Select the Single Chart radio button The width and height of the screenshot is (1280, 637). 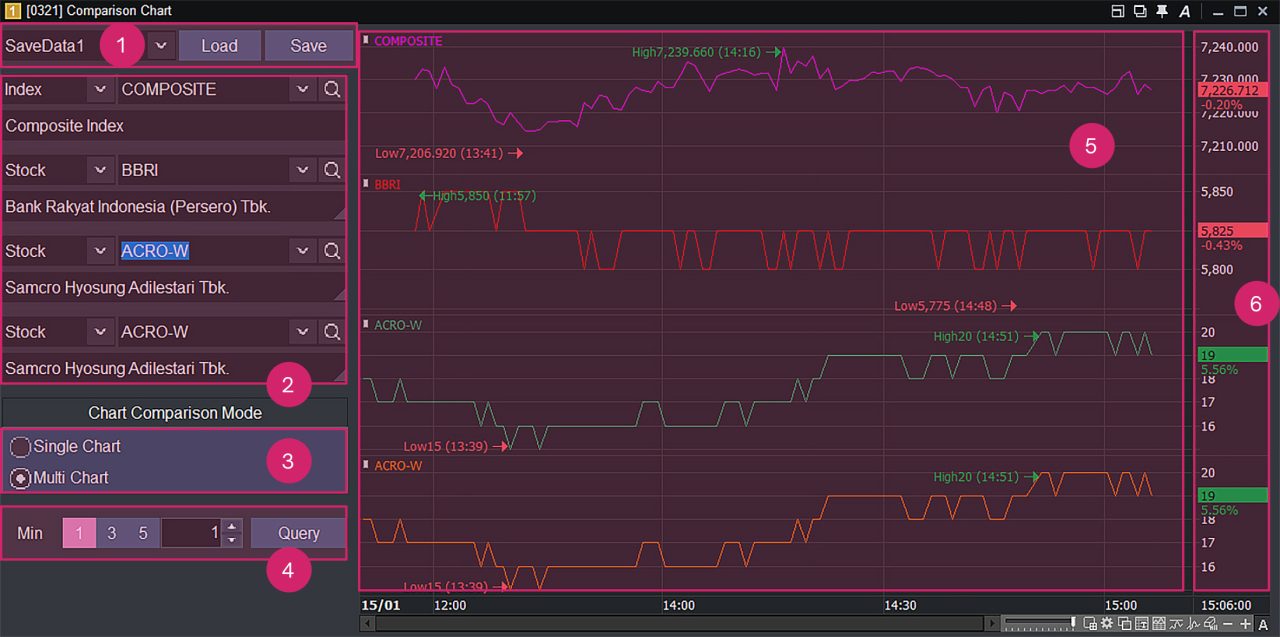click(20, 447)
